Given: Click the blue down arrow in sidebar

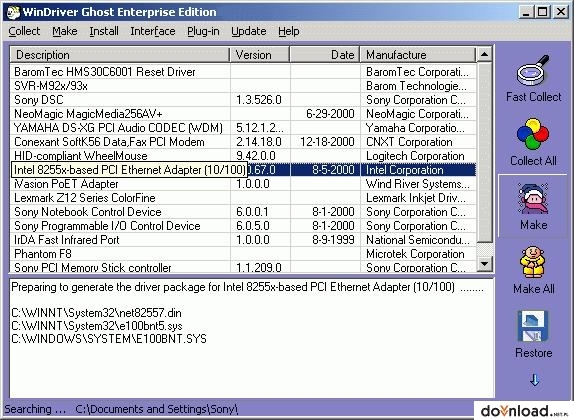Looking at the screenshot, I should pyautogui.click(x=534, y=380).
